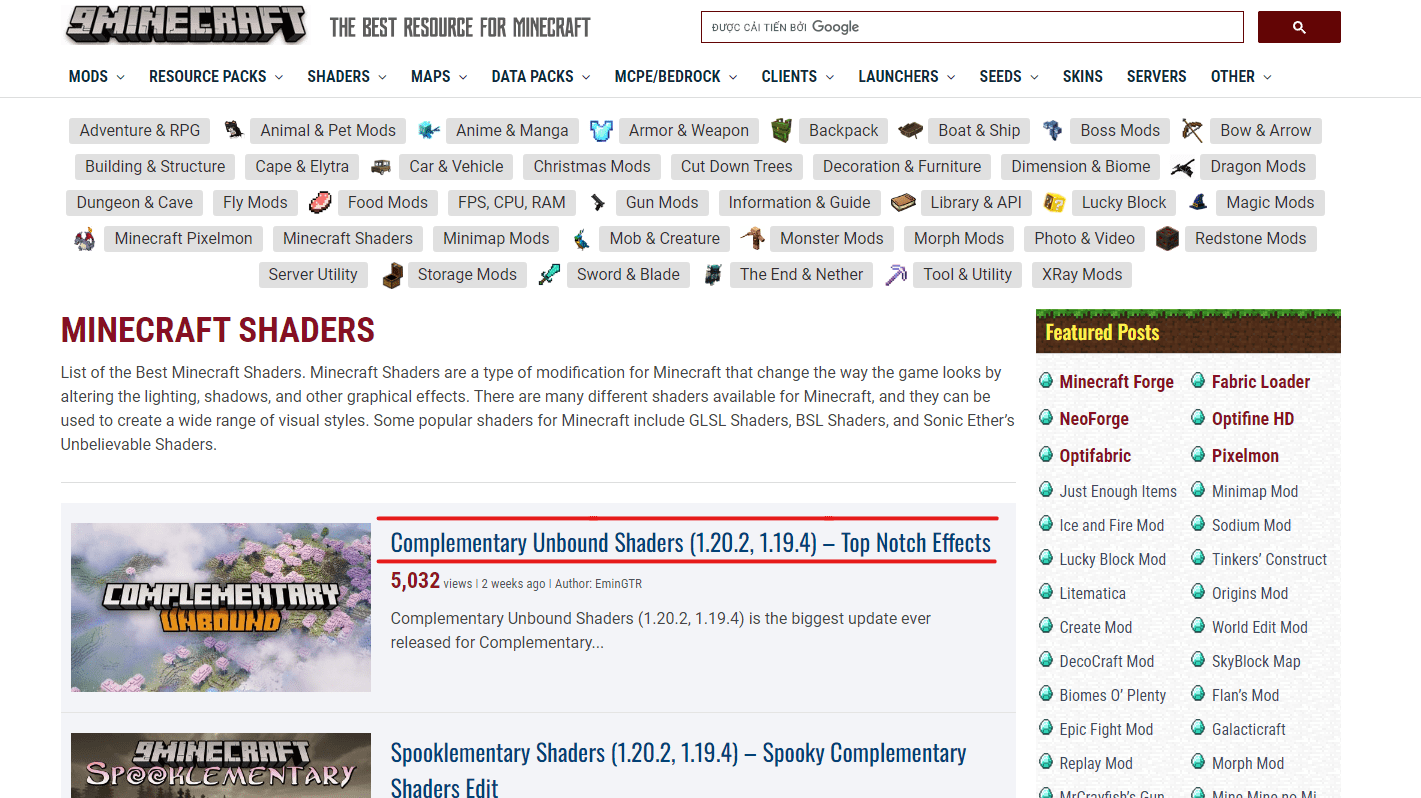
Task: Open Minecraft Forge featured post
Action: point(1117,382)
